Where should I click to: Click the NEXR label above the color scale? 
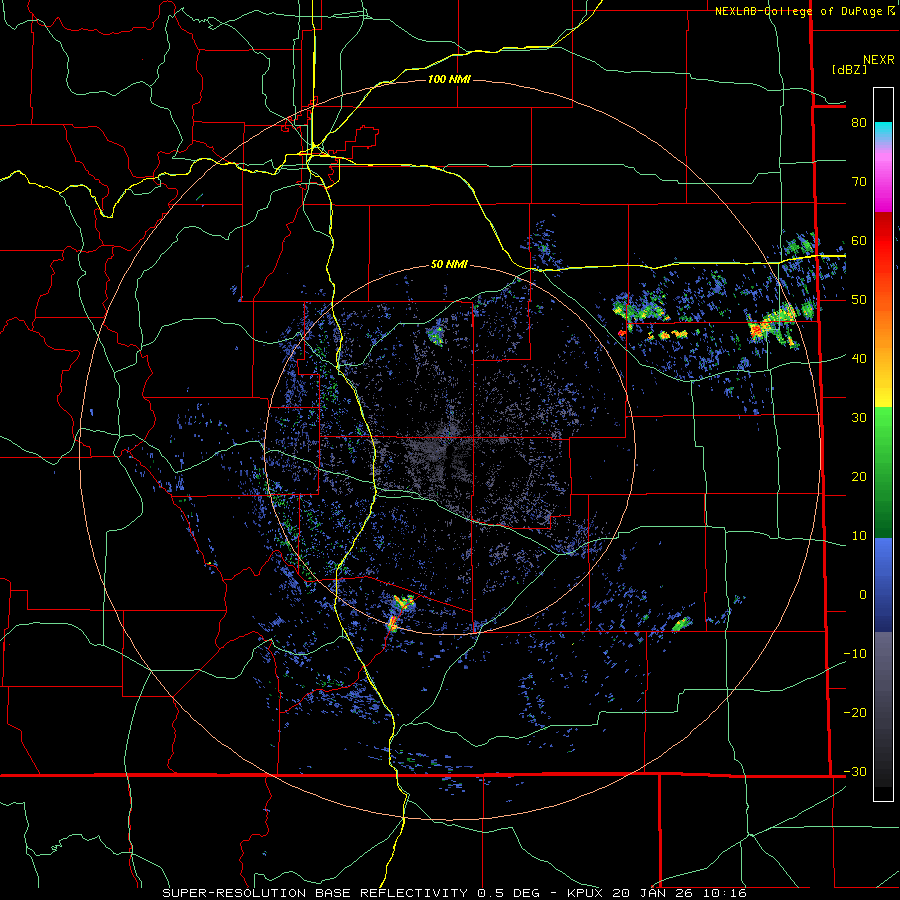pyautogui.click(x=879, y=60)
